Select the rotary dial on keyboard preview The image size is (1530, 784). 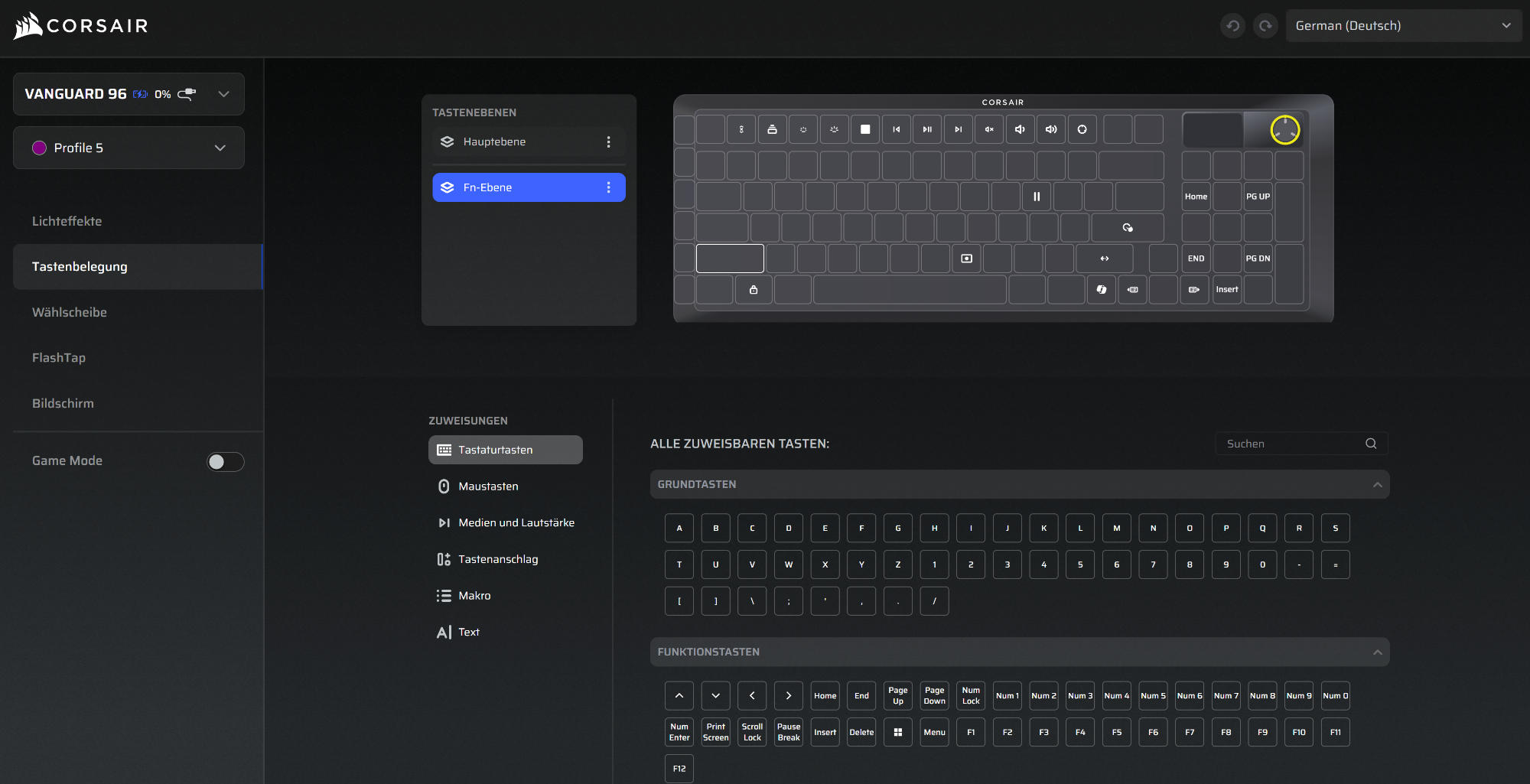pos(1285,130)
